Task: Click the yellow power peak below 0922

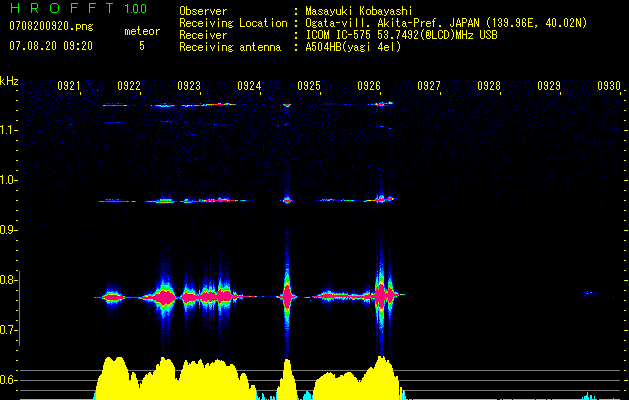Action: point(113,377)
